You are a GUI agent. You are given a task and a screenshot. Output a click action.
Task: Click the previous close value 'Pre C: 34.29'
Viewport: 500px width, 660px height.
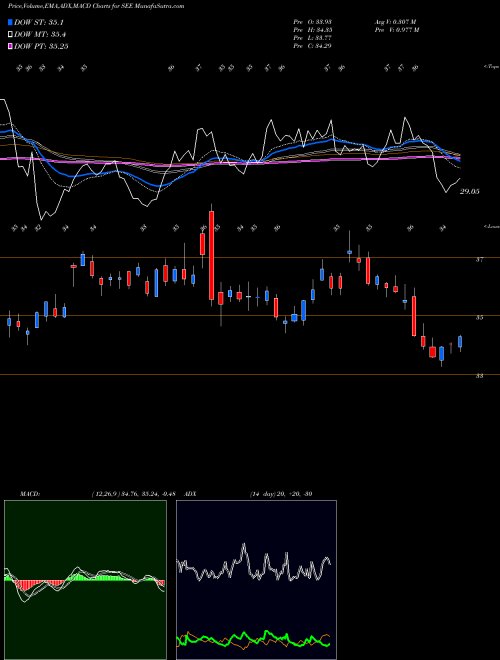(x=312, y=46)
